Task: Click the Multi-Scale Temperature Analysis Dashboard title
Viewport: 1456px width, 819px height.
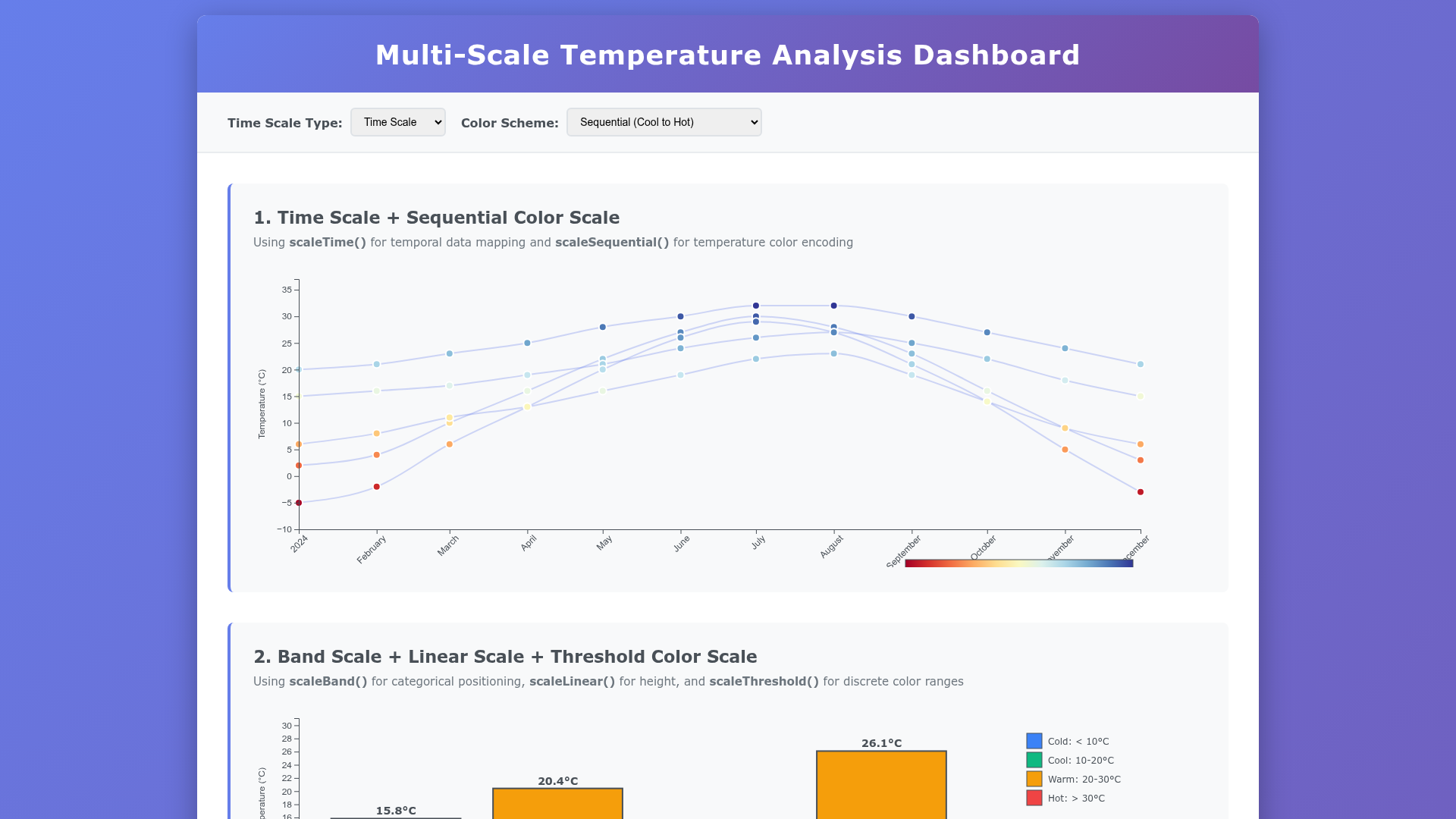Action: (x=727, y=55)
